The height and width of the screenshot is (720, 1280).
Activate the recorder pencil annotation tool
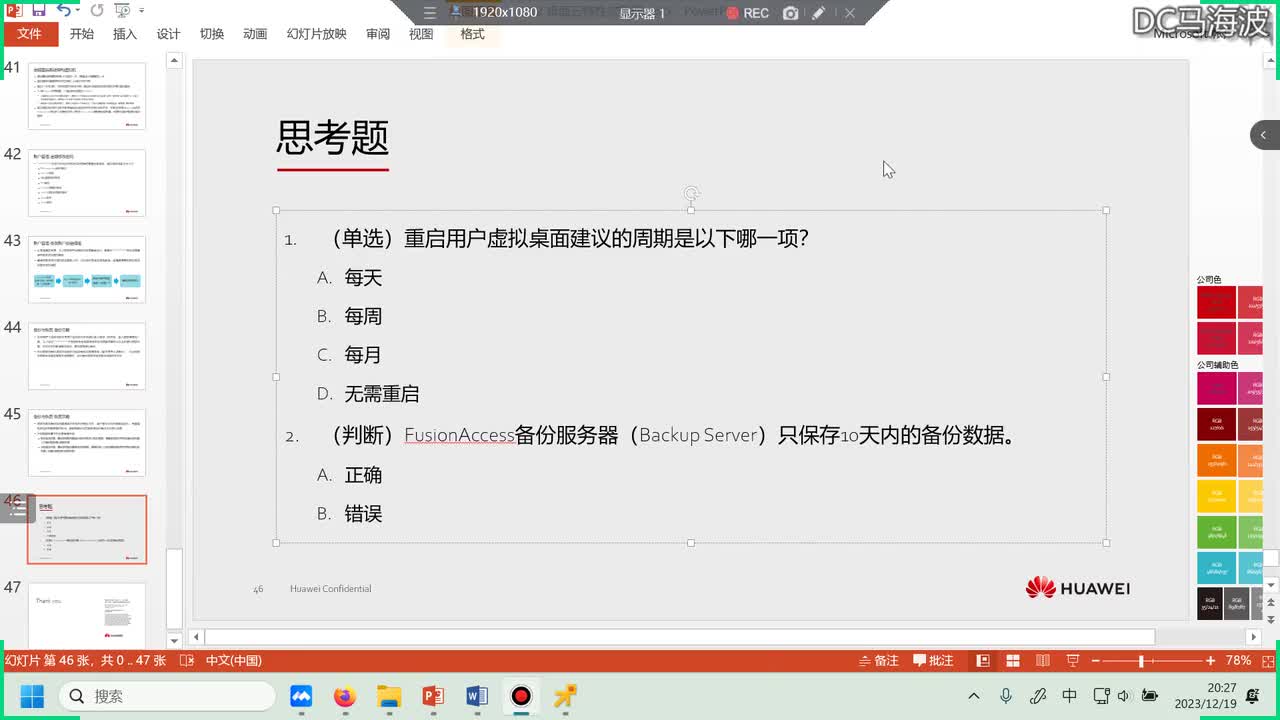pos(819,13)
